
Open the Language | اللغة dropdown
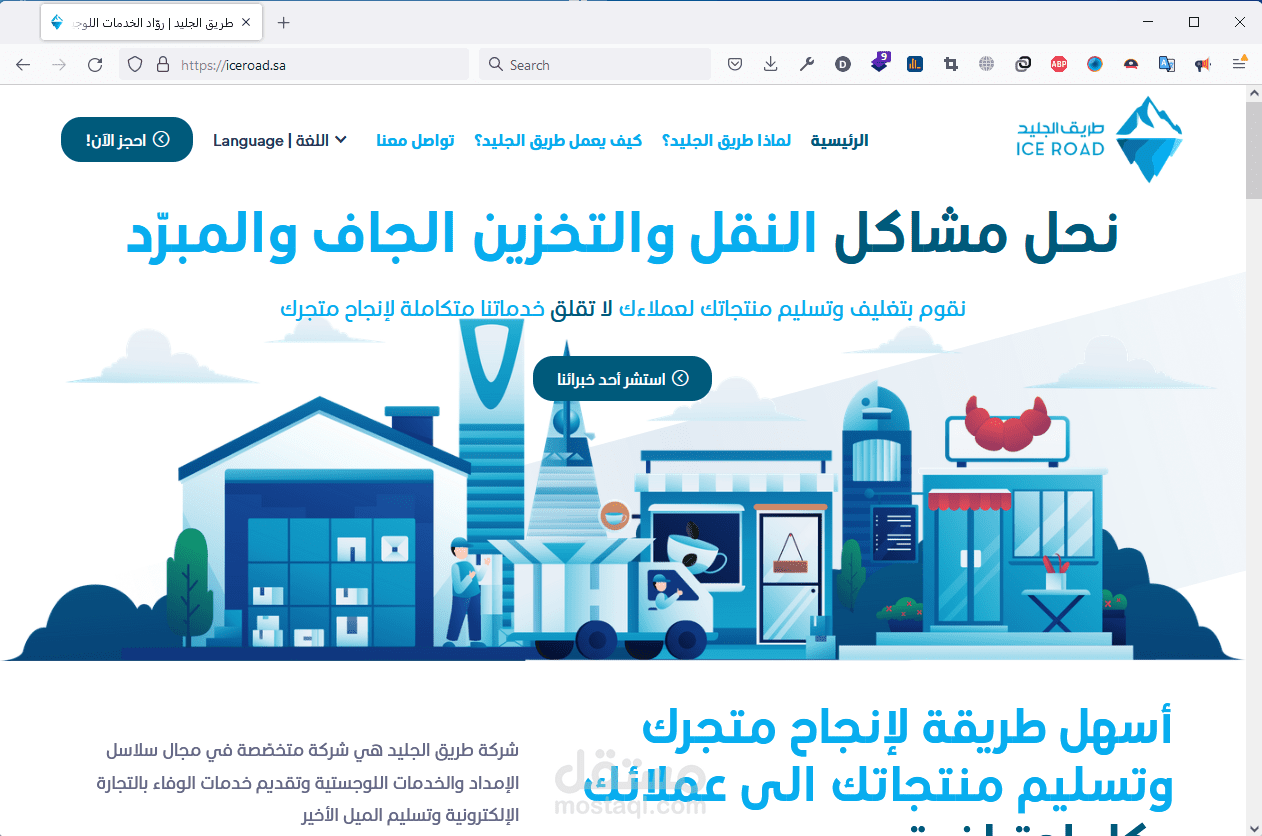[x=280, y=140]
